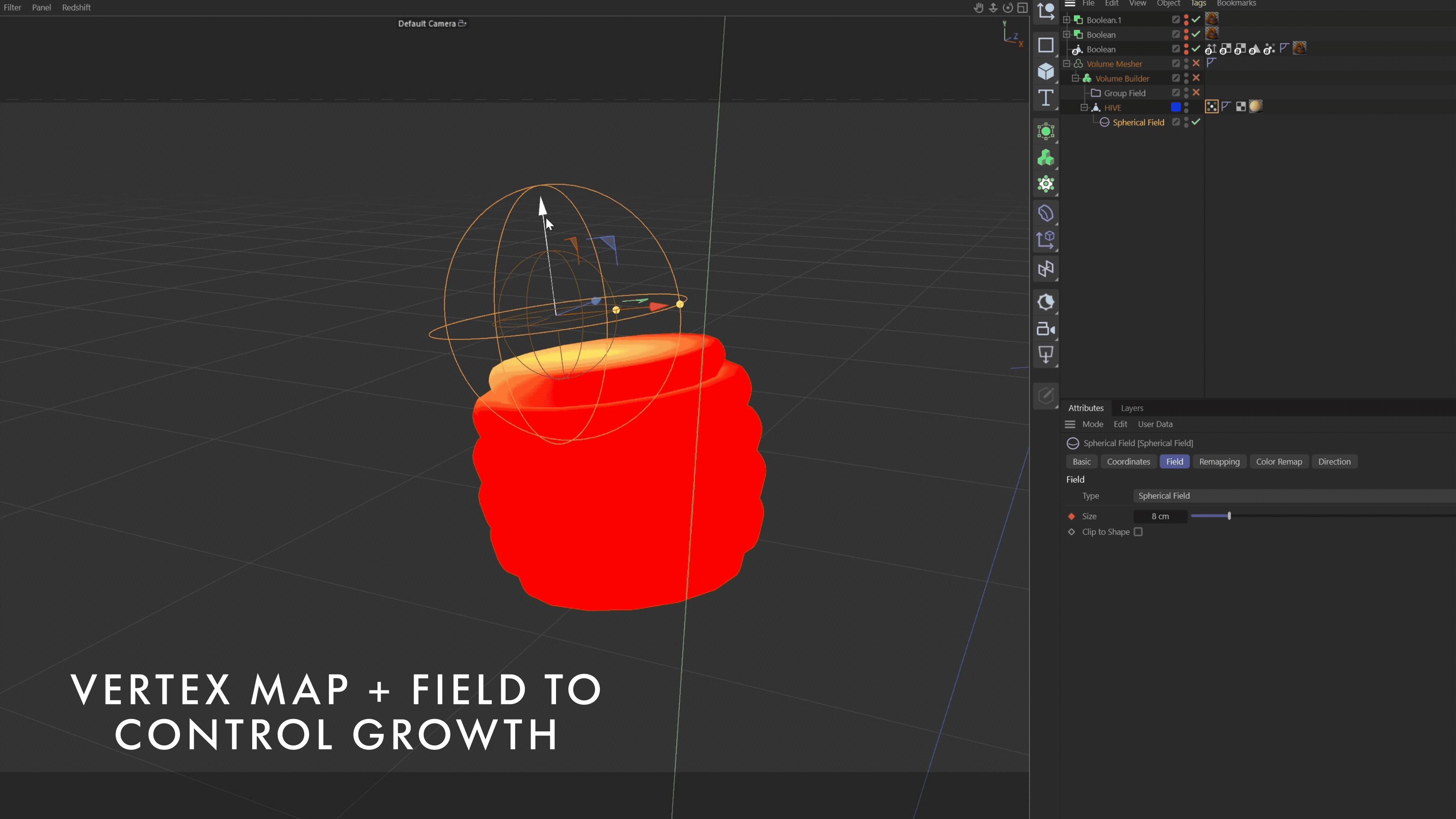The width and height of the screenshot is (1456, 819).
Task: Click User Data in the Attribute Manager
Action: pyautogui.click(x=1155, y=424)
